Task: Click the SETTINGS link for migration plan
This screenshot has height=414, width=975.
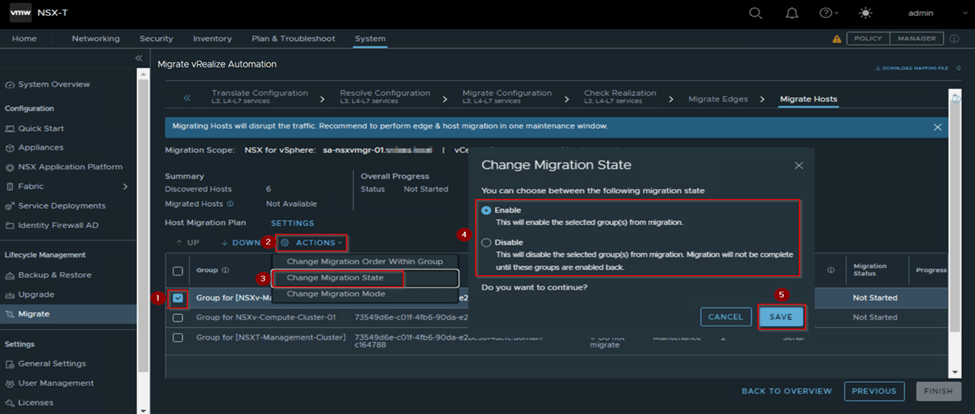Action: pos(292,223)
